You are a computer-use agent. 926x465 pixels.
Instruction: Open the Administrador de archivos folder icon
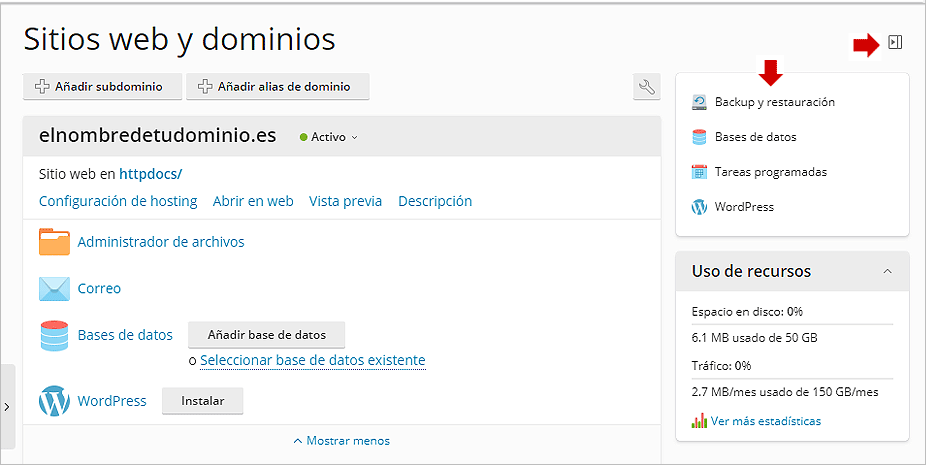tap(54, 242)
